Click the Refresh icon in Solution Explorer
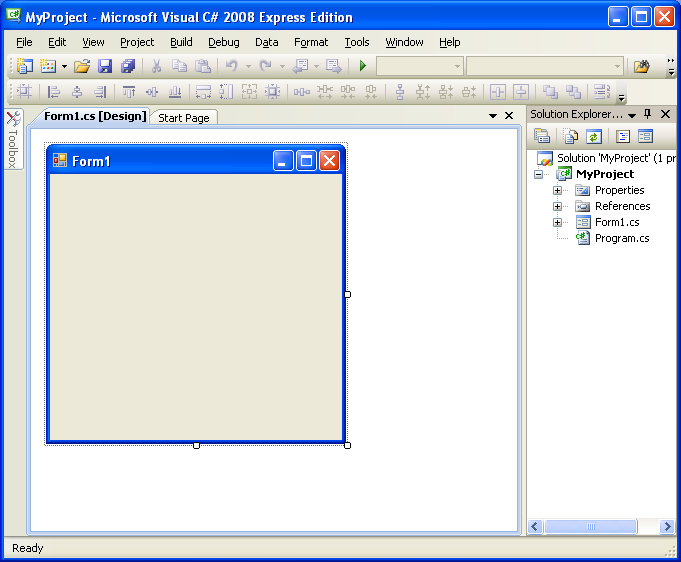The height and width of the screenshot is (562, 681). (x=594, y=137)
